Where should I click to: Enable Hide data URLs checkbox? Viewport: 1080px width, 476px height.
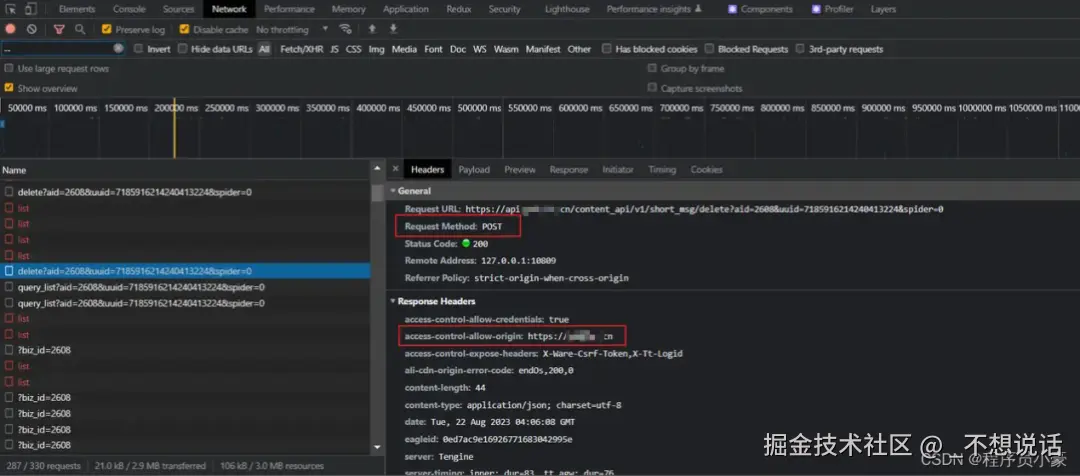pos(183,49)
